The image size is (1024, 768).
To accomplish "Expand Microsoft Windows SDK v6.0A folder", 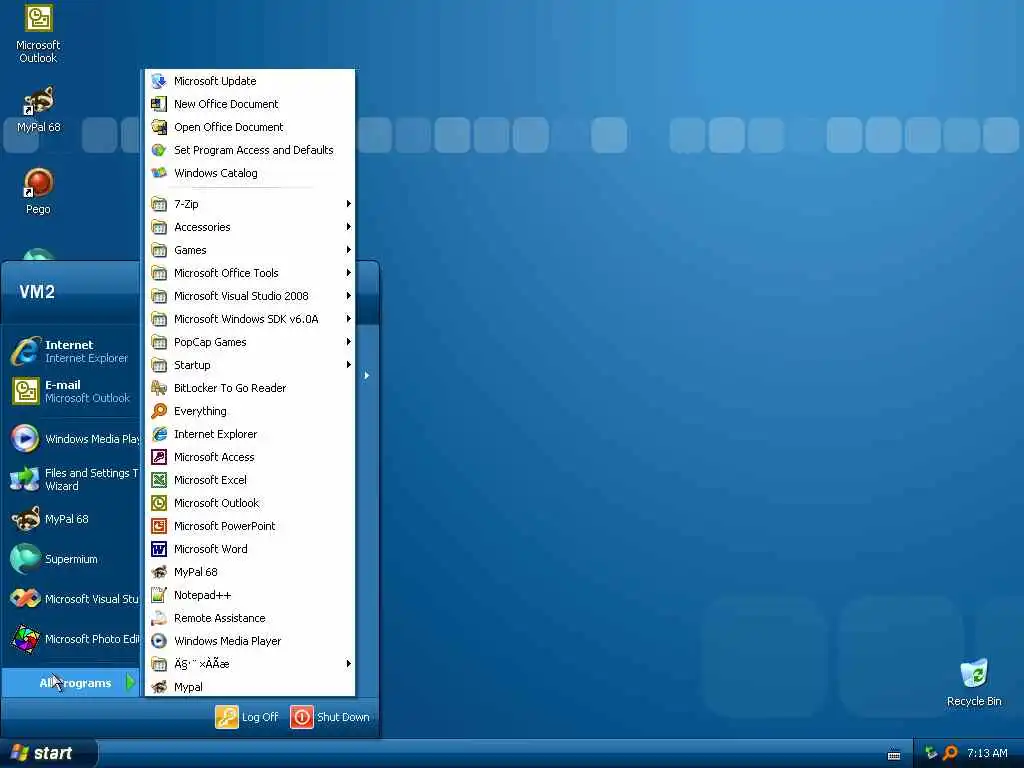I will pos(250,319).
